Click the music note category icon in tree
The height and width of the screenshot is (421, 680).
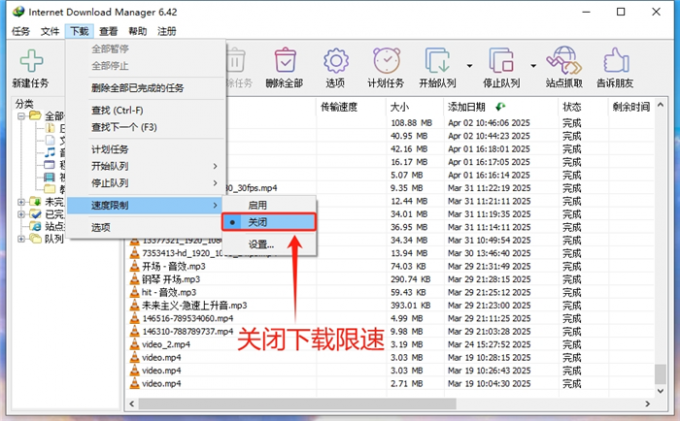(x=50, y=152)
